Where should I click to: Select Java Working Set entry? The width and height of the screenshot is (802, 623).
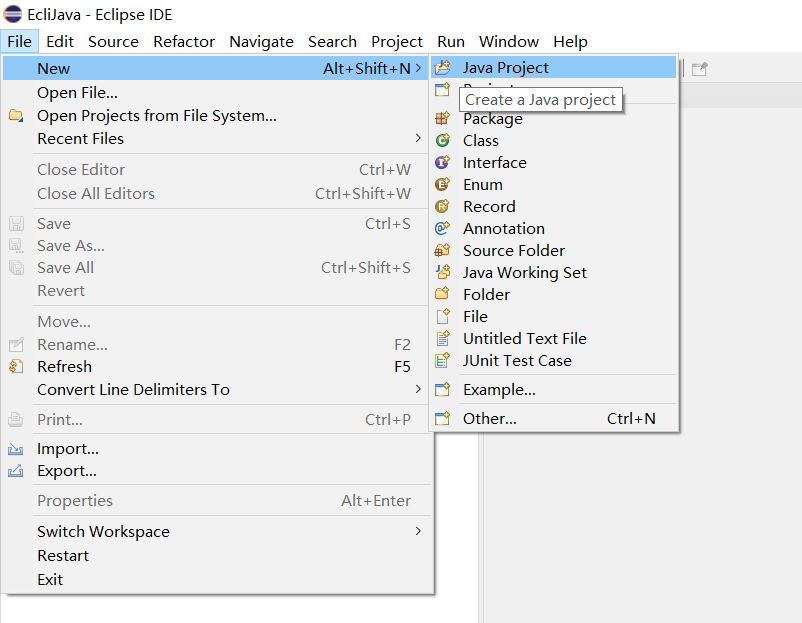click(x=553, y=272)
